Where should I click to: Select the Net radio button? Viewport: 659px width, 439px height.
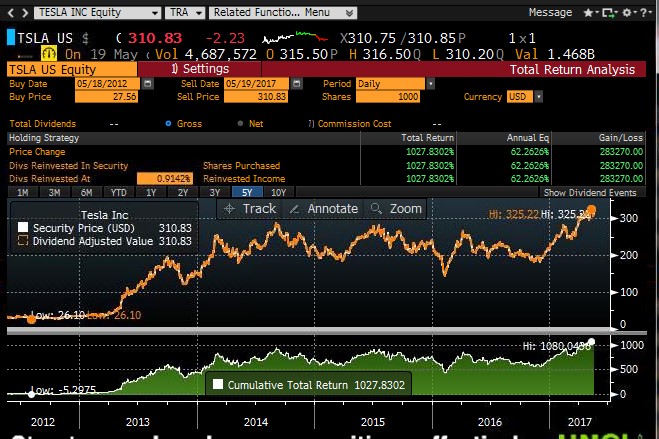pos(241,123)
